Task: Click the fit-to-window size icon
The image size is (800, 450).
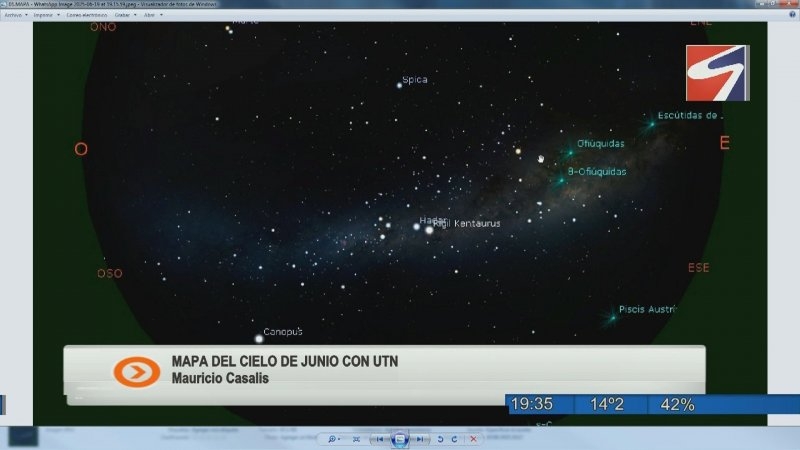Action: (355, 439)
